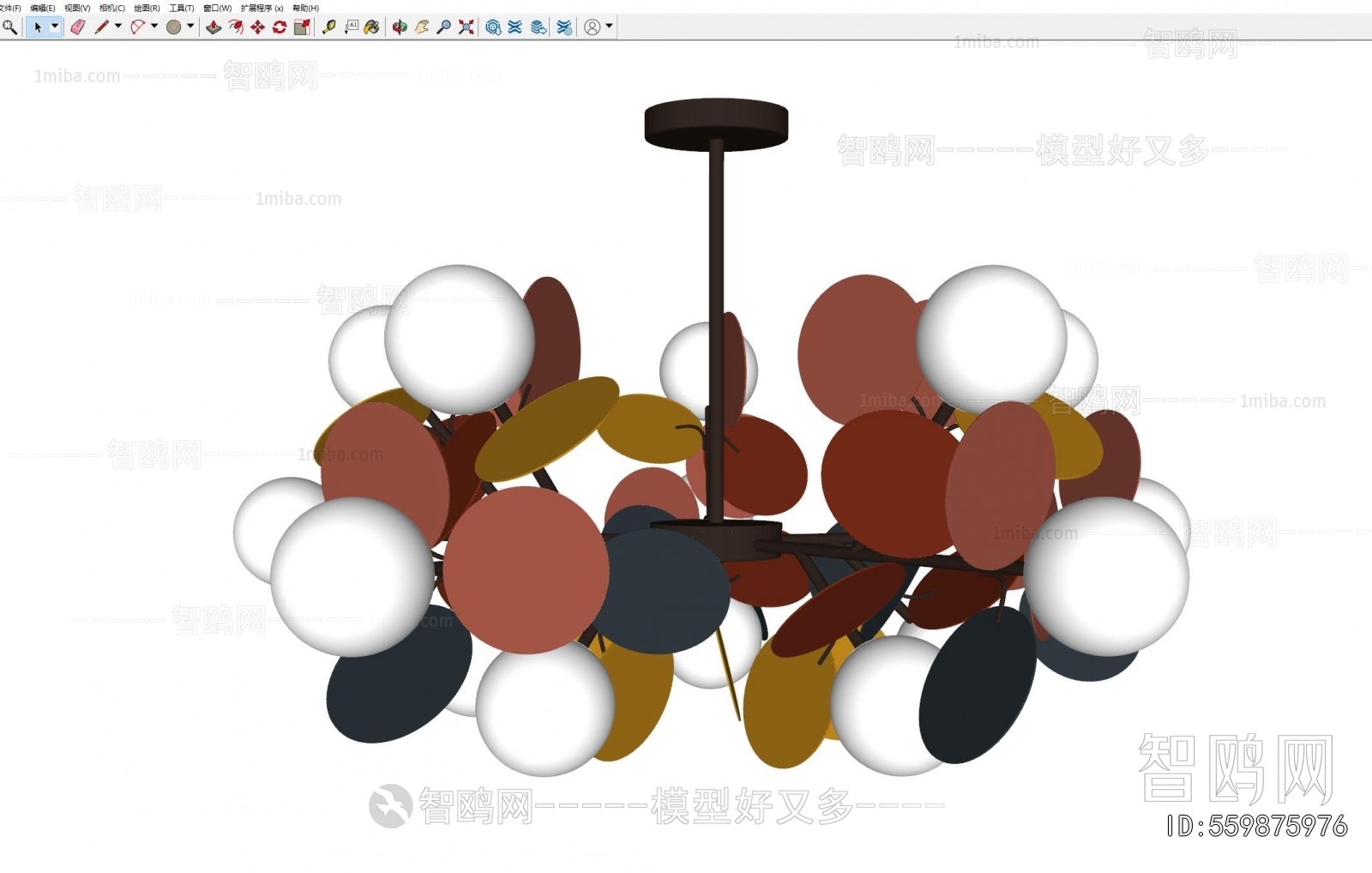Screen dimensions: 1372x873
Task: Open the 文件(F) menu
Action: coord(10,8)
